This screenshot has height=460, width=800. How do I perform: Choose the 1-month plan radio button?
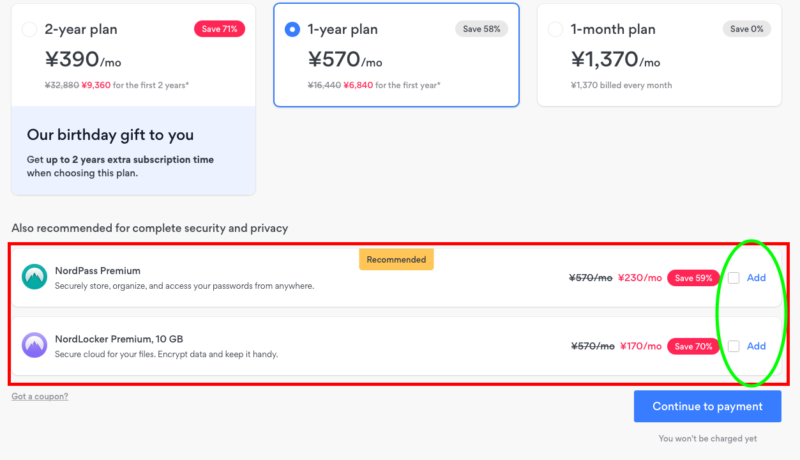[555, 29]
